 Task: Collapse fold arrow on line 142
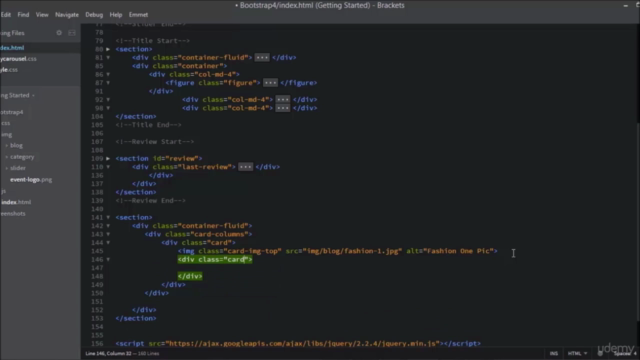(x=108, y=226)
